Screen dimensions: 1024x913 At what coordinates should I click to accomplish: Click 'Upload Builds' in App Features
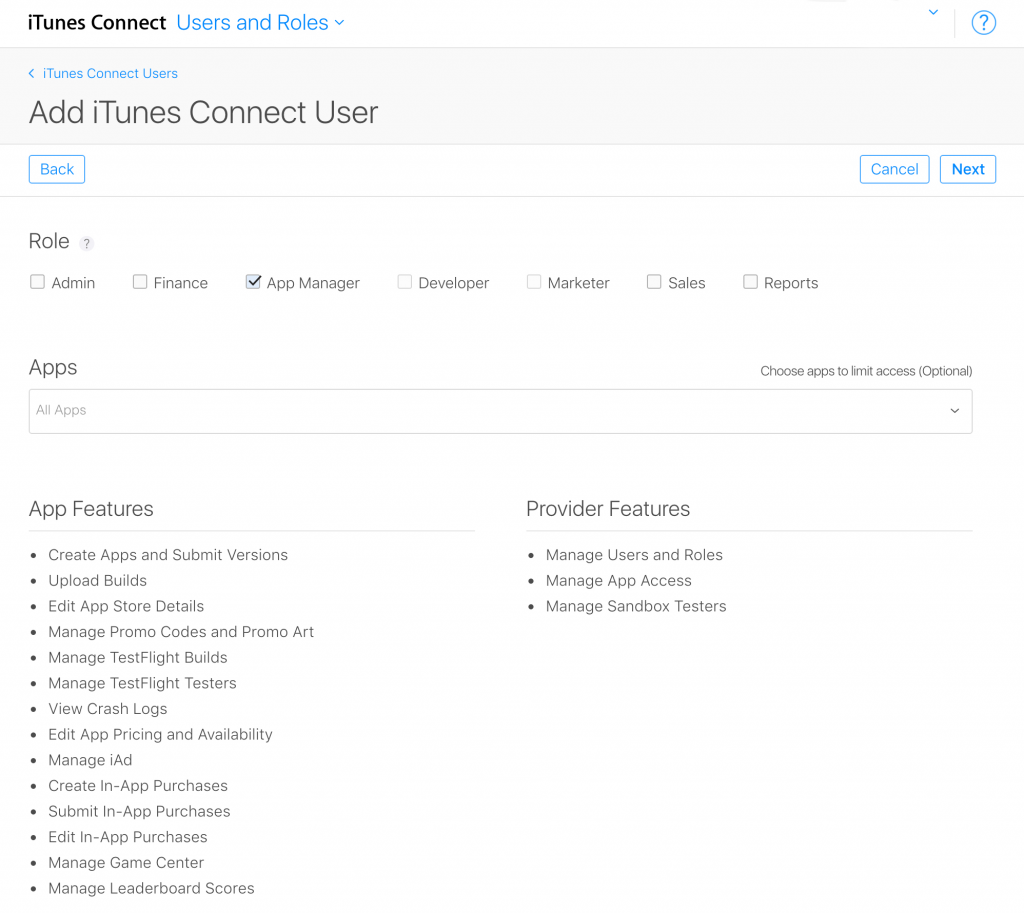[x=97, y=581]
